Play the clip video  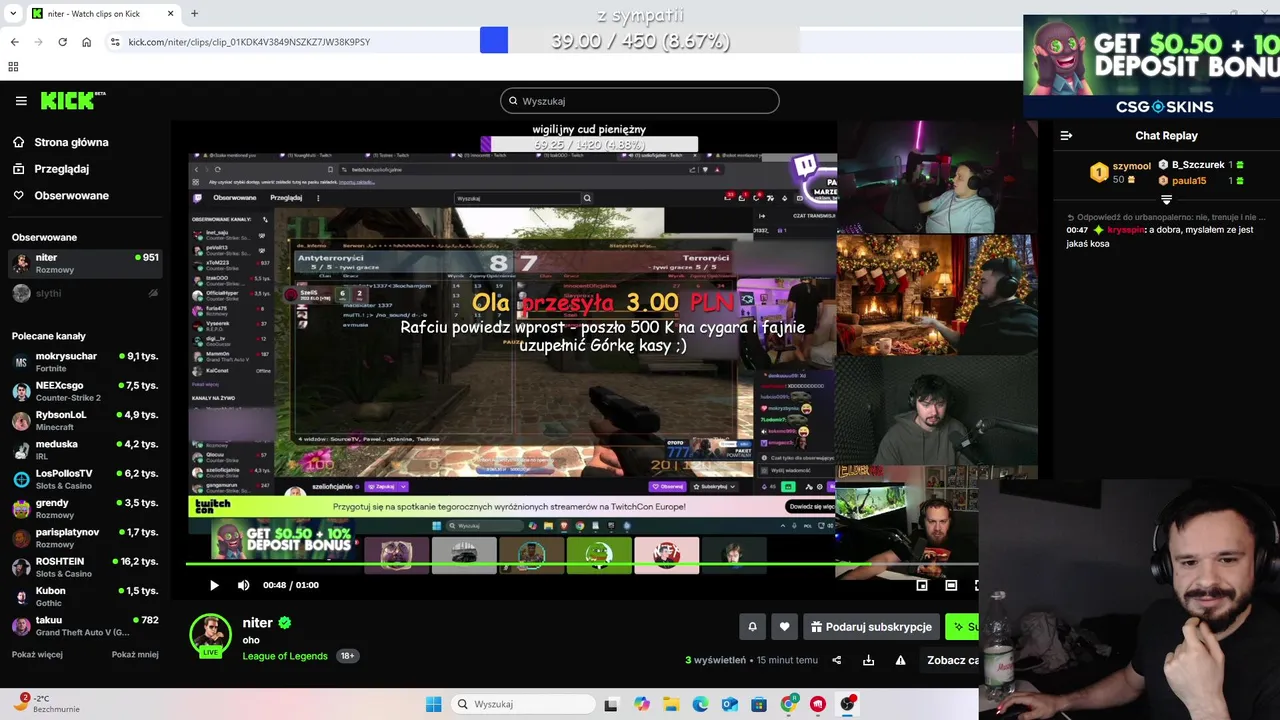[x=213, y=585]
